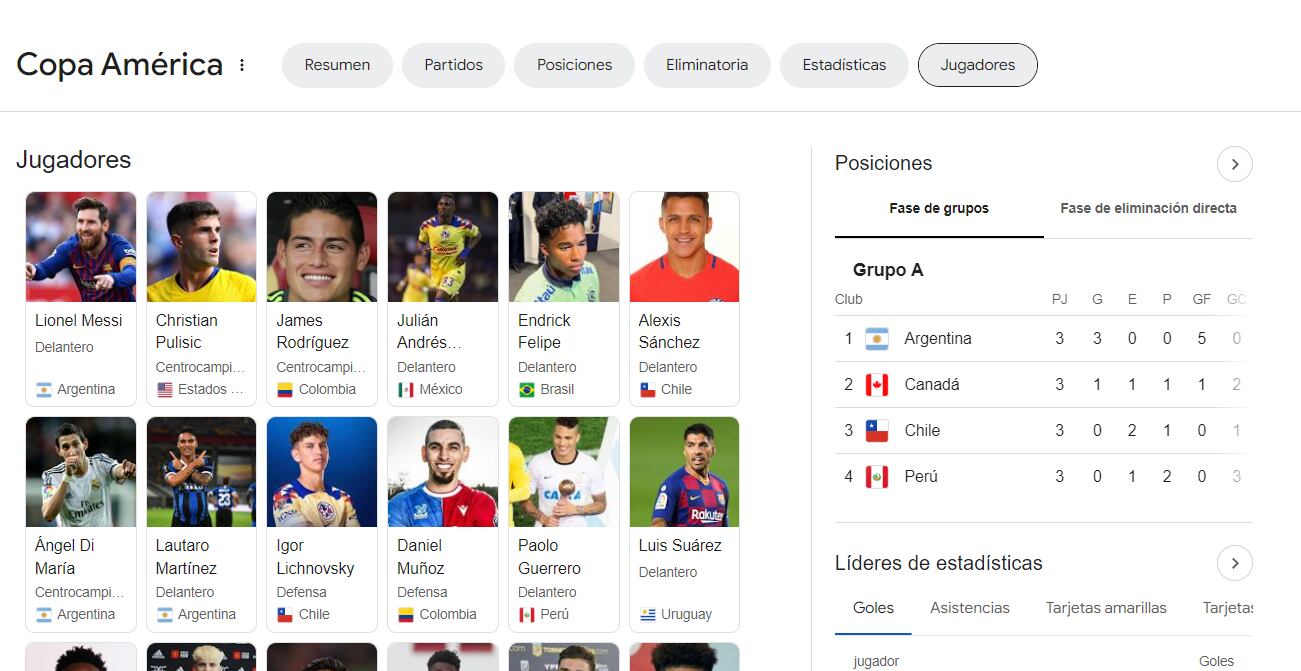Click the Resumen pill button

(x=337, y=65)
